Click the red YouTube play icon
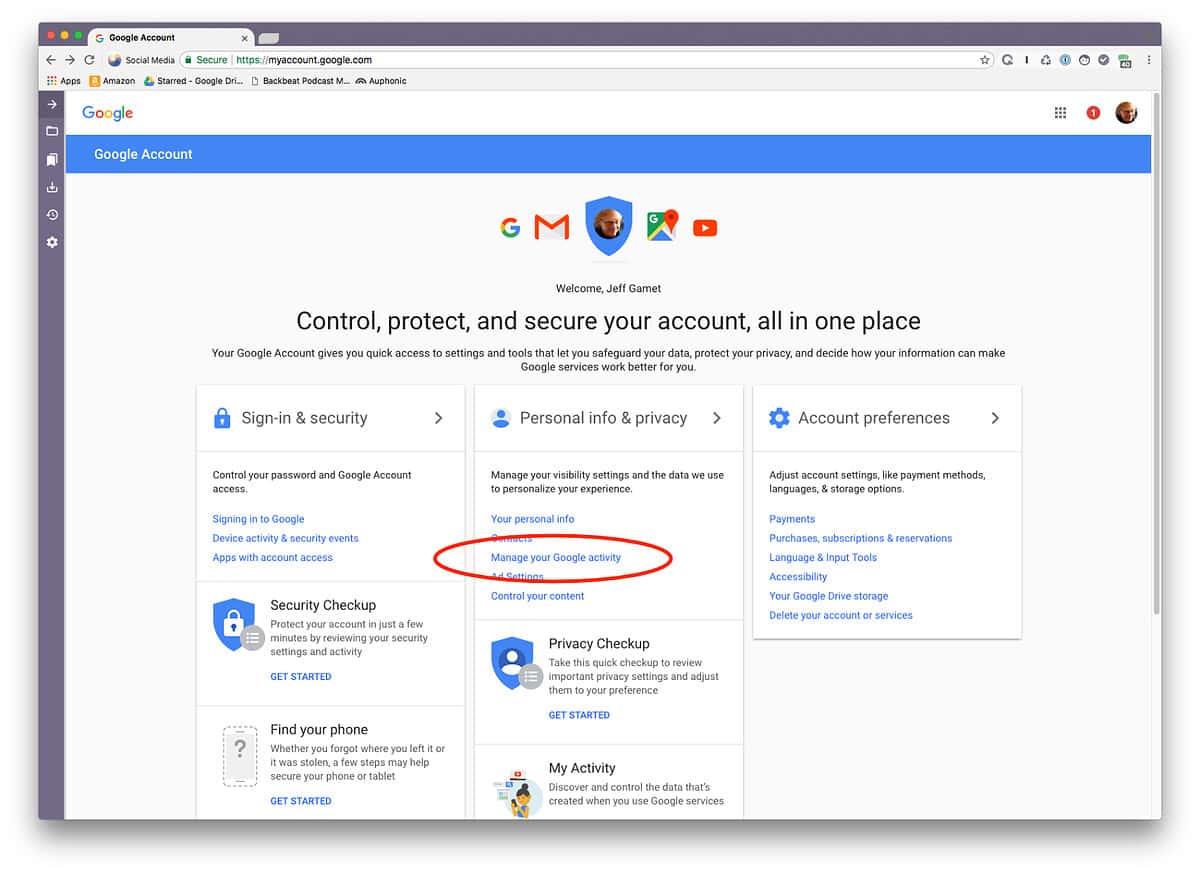 pos(705,228)
